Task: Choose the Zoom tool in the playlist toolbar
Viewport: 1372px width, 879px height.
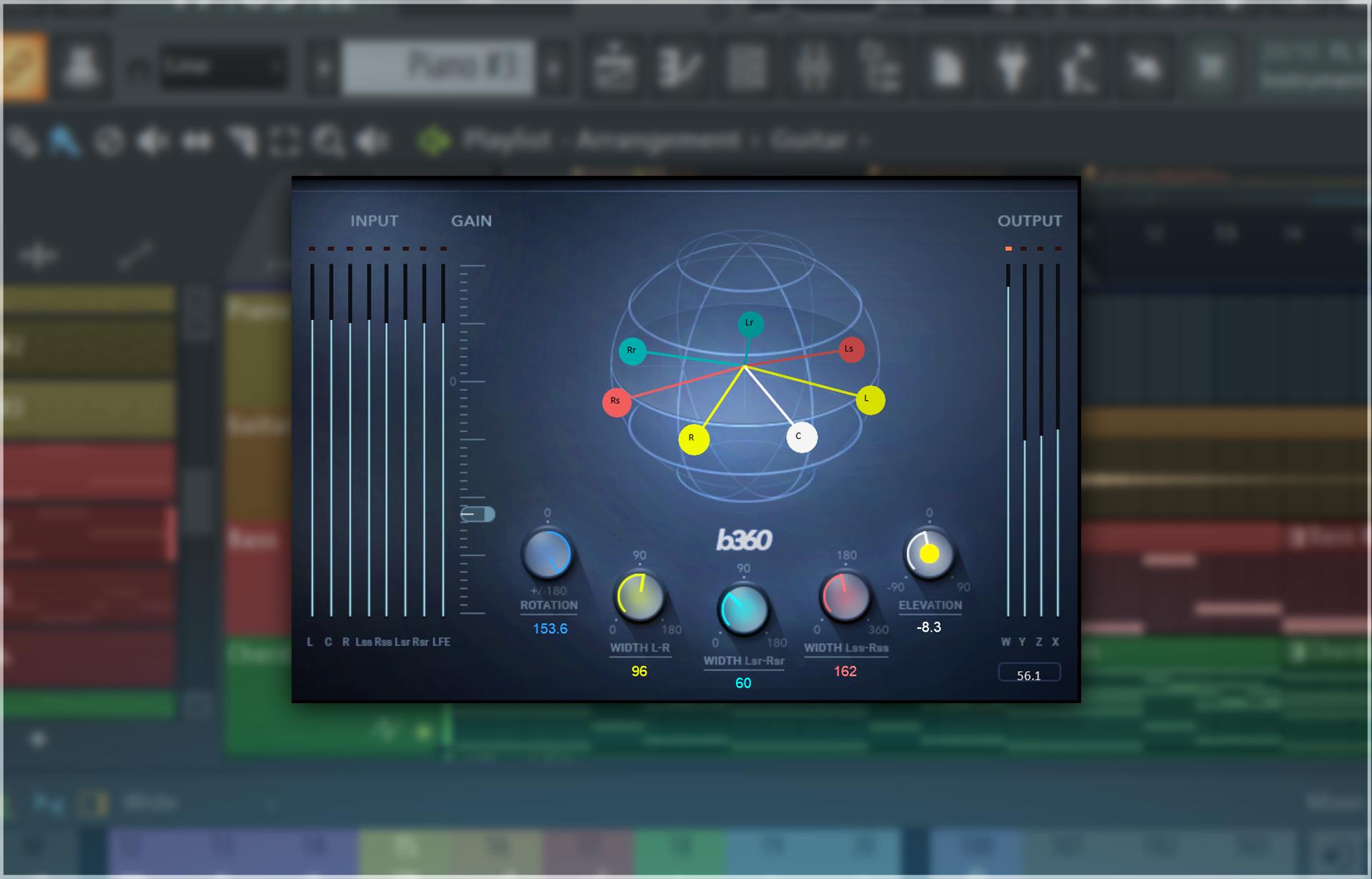Action: tap(329, 141)
